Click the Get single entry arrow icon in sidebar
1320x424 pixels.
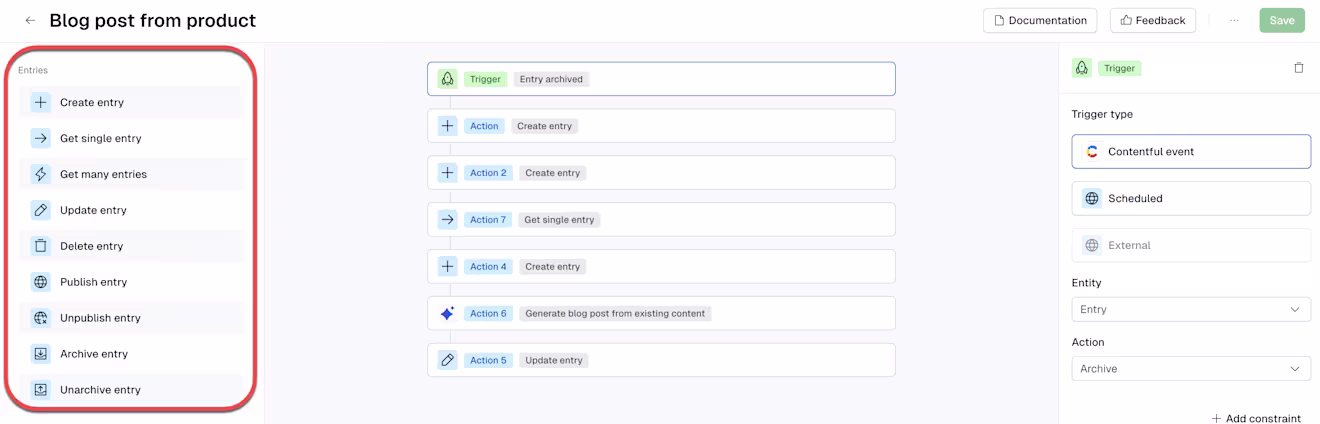click(x=41, y=138)
